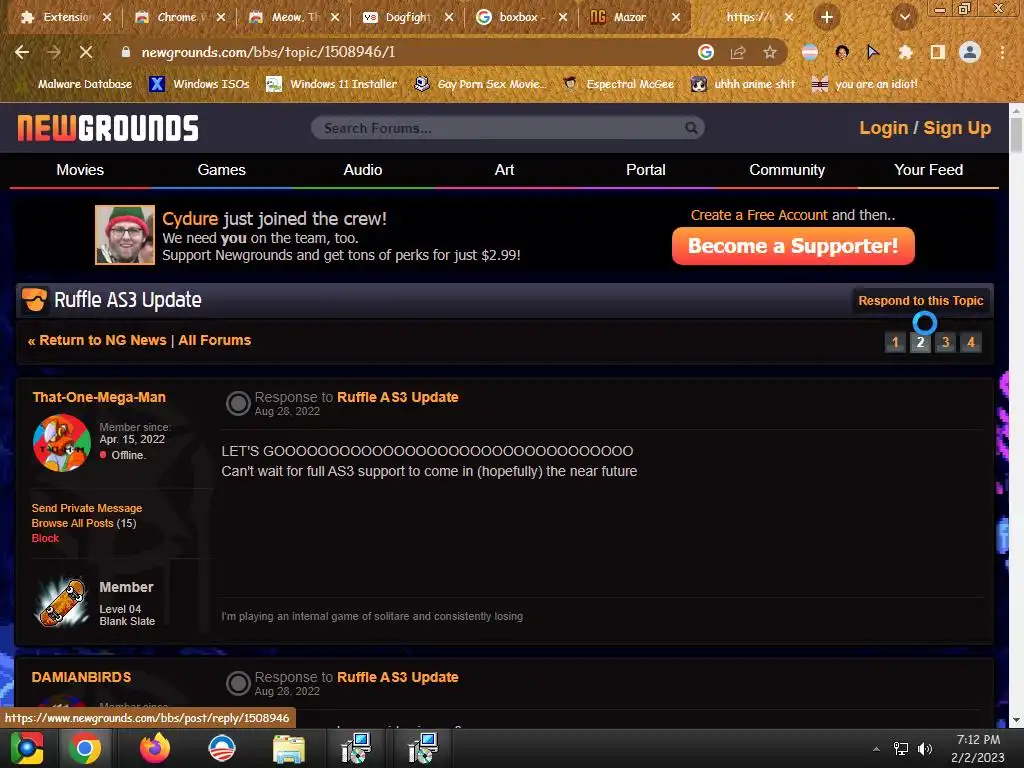1024x768 pixels.
Task: Focus the Search Forums input field
Action: (x=507, y=128)
